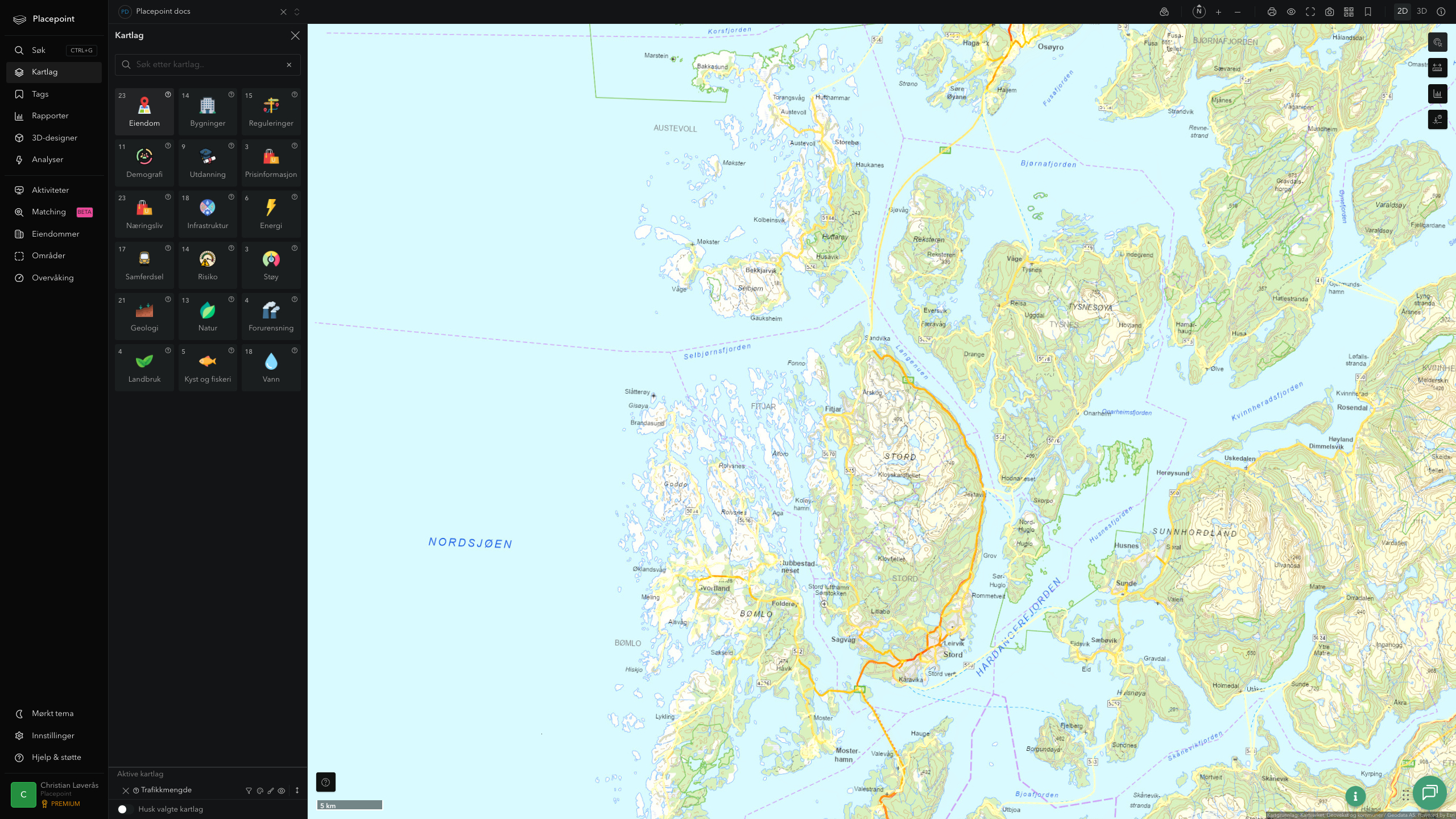
Task: Zoom in with the plus icon
Action: click(x=1218, y=11)
